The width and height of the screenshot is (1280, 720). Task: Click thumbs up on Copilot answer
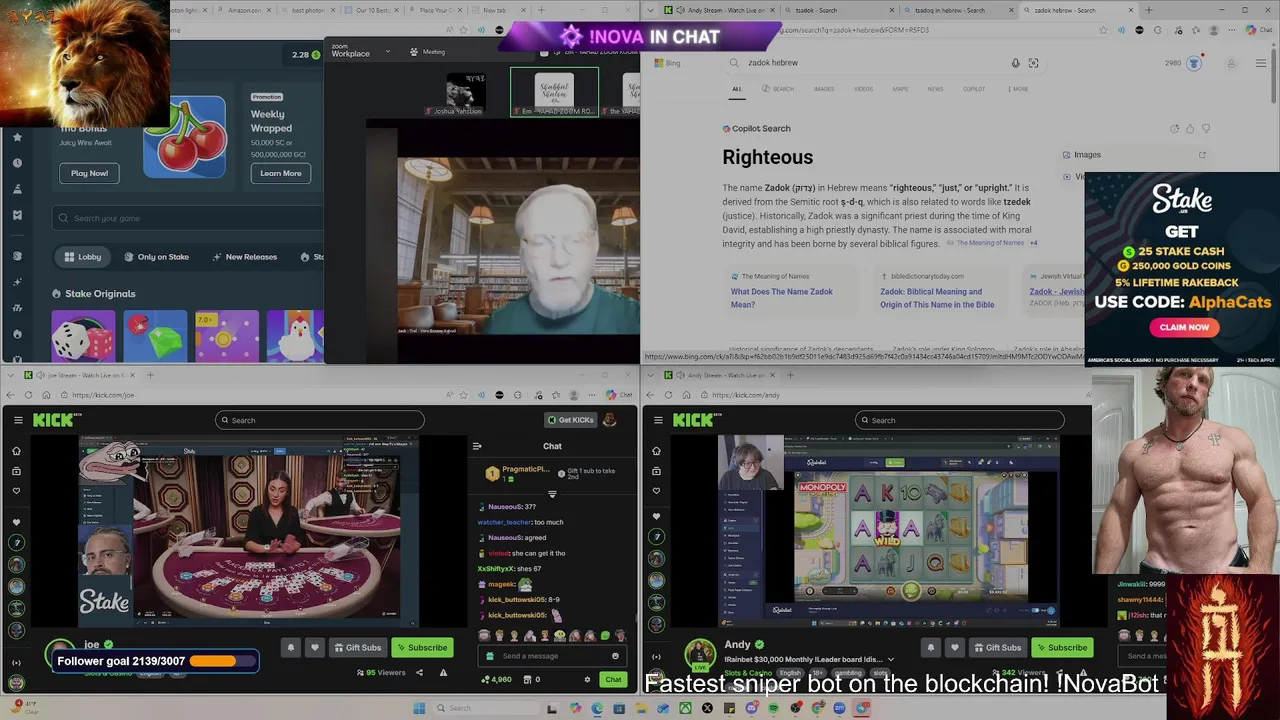(x=1190, y=128)
